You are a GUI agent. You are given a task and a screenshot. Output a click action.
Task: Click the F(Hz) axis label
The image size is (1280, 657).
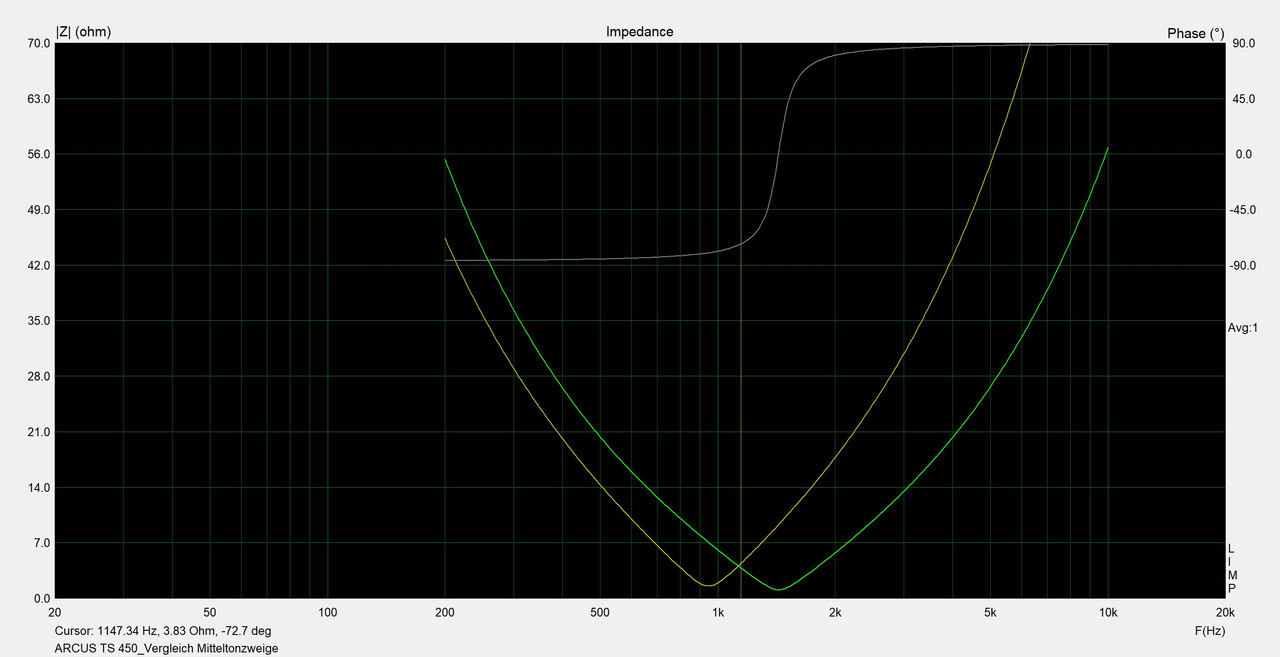[x=1209, y=632]
